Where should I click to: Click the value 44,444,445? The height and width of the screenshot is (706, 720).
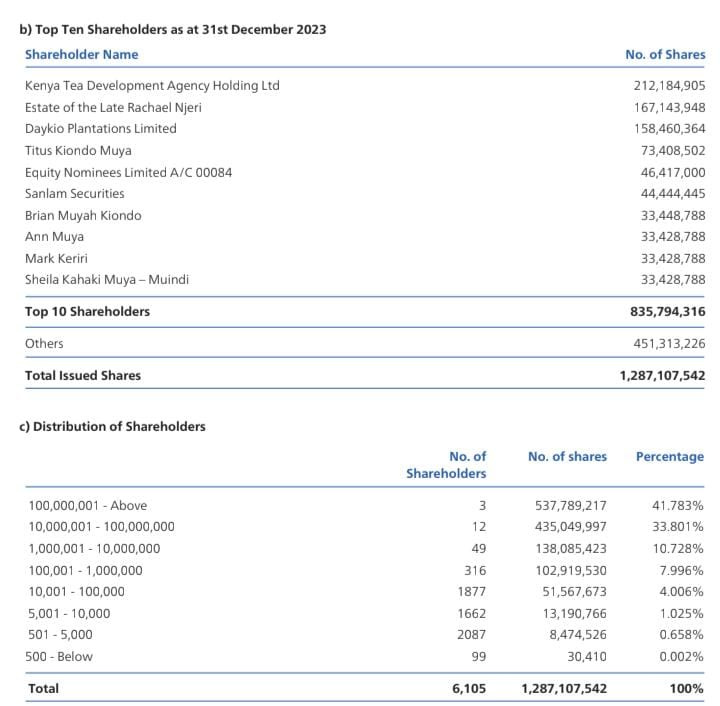coord(673,194)
